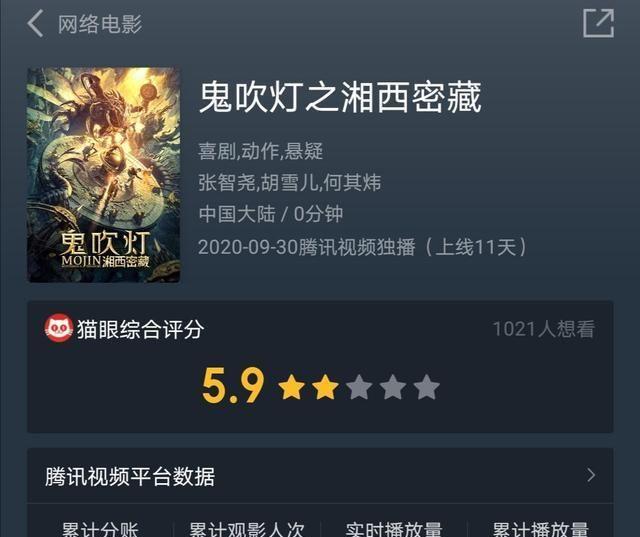
Task: Tap cast names 张智尧,胡雪儿,何其炜
Action: pos(289,182)
